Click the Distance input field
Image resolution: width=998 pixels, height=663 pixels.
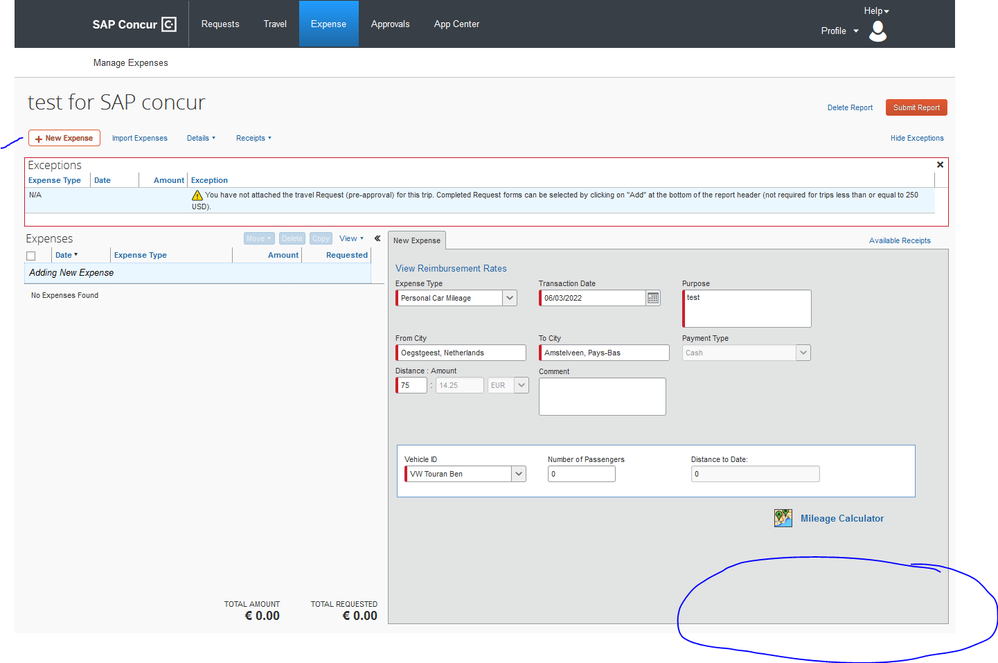tap(411, 385)
